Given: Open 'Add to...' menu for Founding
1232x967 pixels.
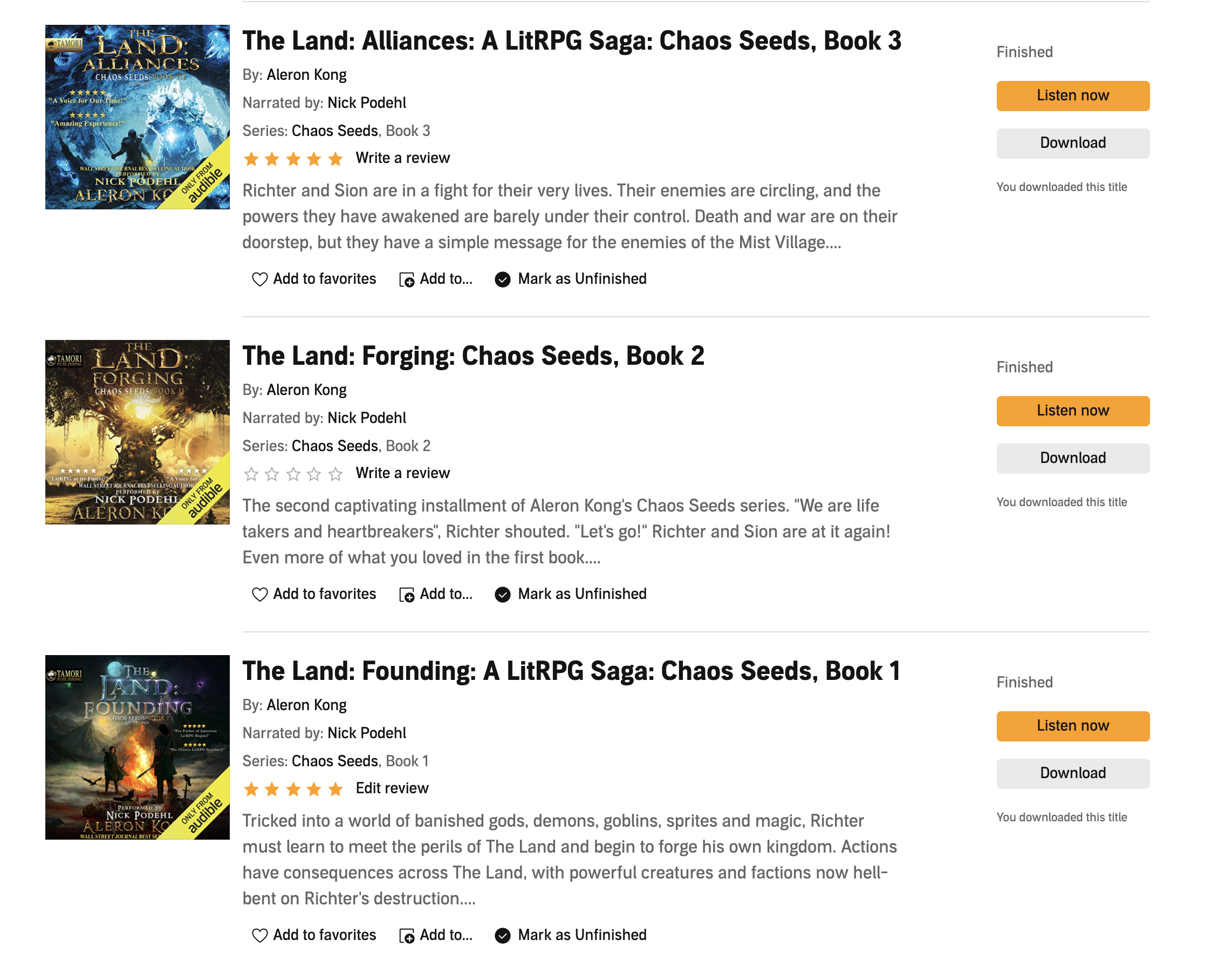Looking at the screenshot, I should (446, 935).
